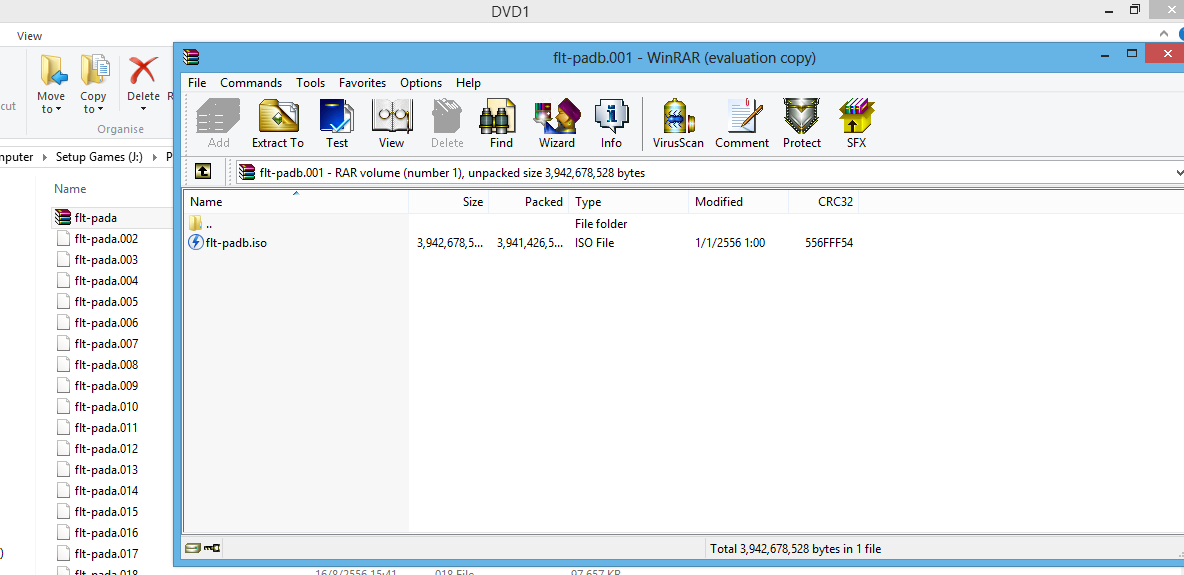1184x575 pixels.
Task: Expand the Copy to dropdown arrow
Action: [100, 110]
